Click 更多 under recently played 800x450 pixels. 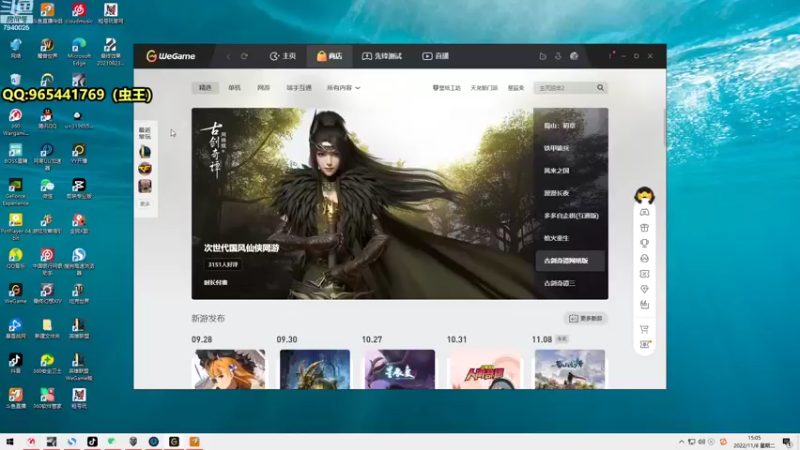click(145, 204)
